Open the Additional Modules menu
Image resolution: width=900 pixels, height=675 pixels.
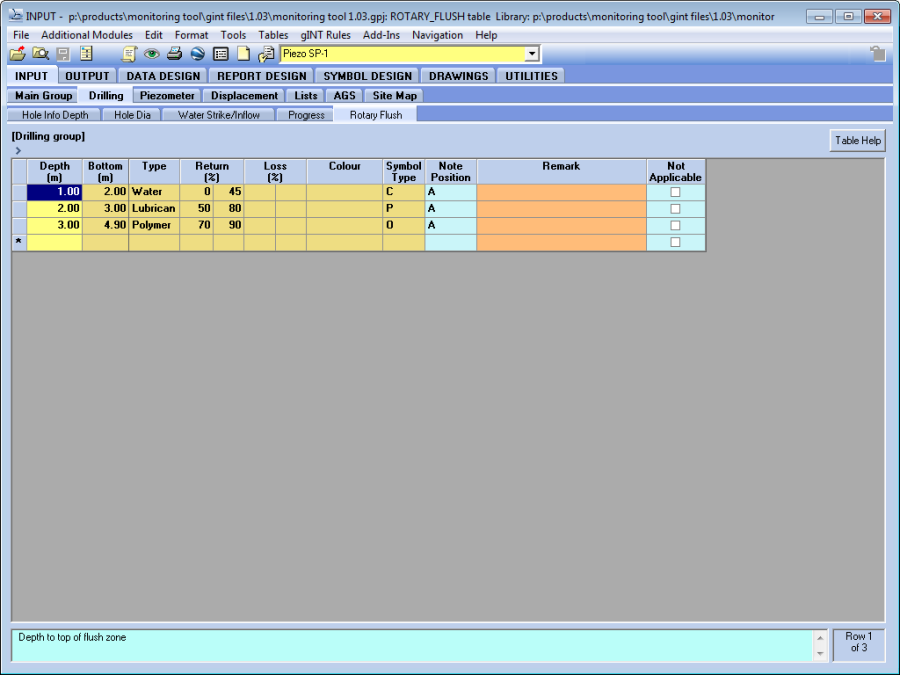pyautogui.click(x=87, y=35)
